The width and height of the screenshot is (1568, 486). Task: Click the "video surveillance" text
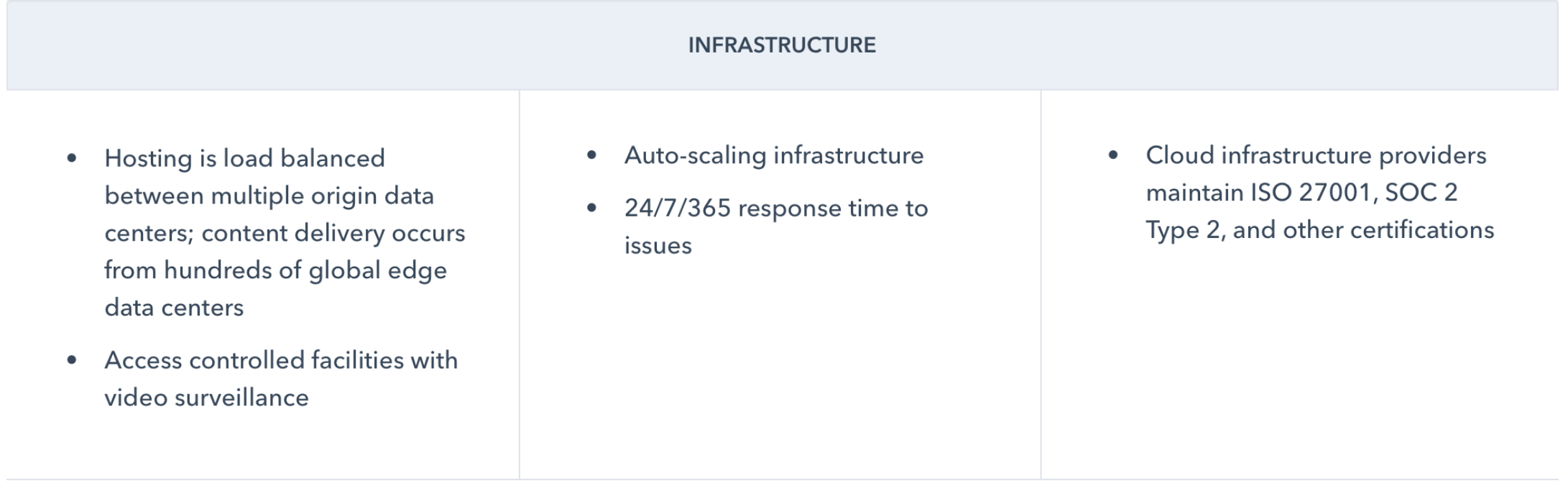206,398
